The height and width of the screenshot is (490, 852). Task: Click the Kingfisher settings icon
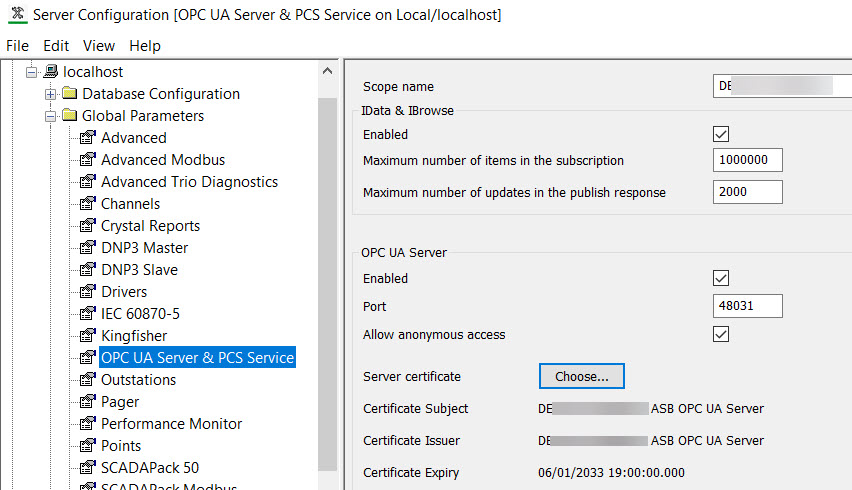pyautogui.click(x=87, y=335)
